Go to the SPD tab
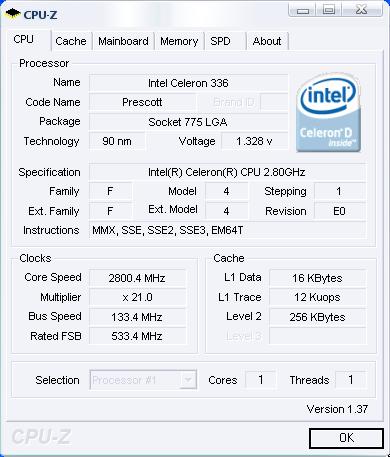The image size is (390, 457). click(x=225, y=41)
